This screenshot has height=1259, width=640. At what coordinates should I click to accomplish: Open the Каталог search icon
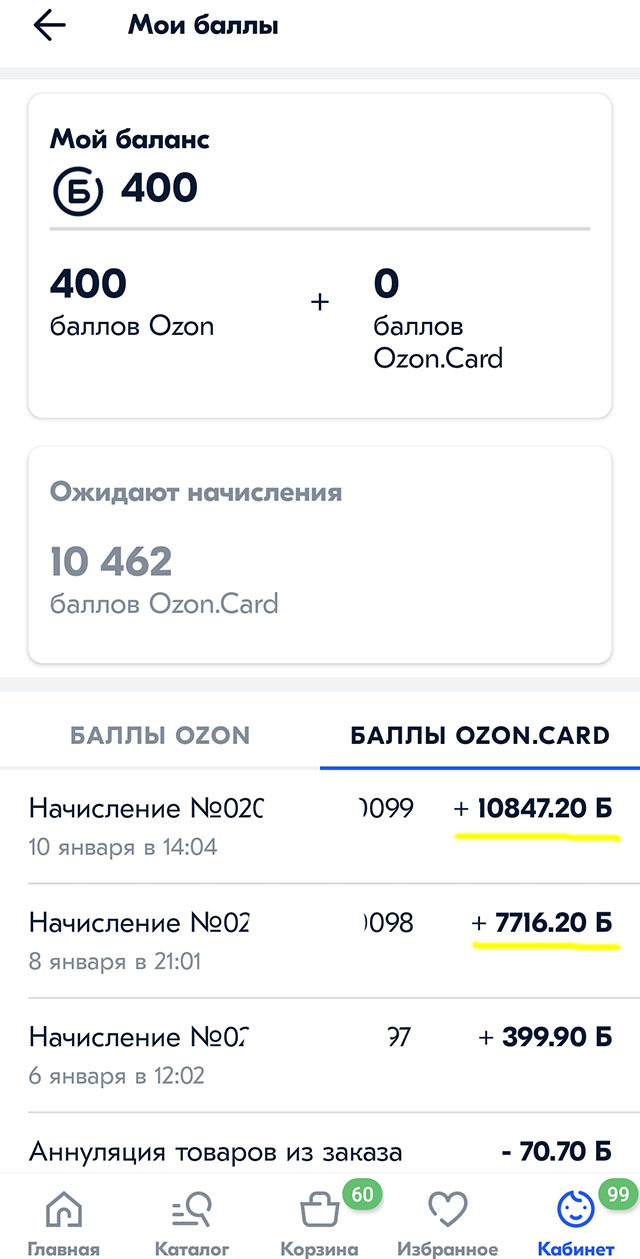pos(191,1211)
